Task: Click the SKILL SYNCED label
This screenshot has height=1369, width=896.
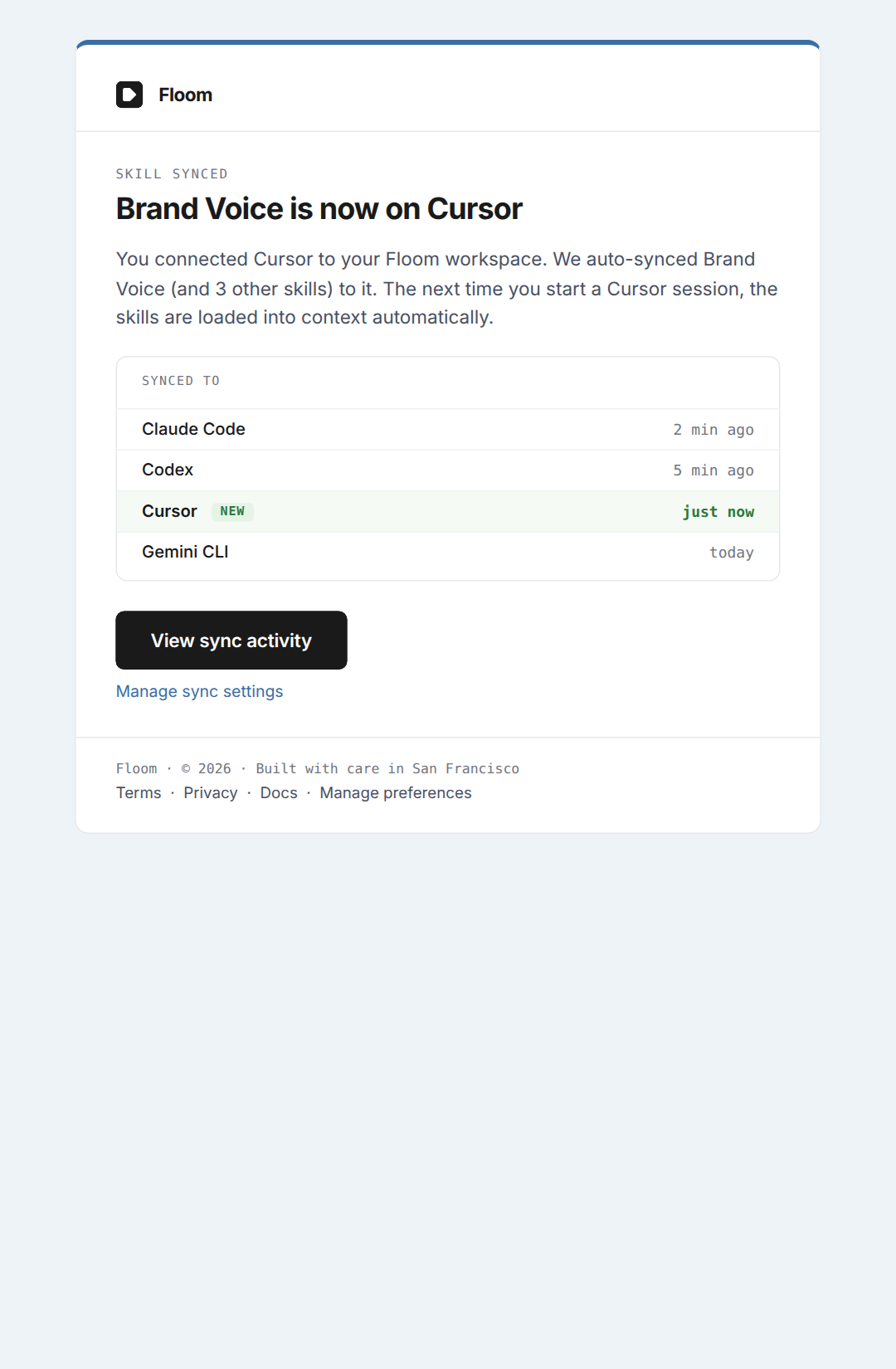Action: [172, 174]
